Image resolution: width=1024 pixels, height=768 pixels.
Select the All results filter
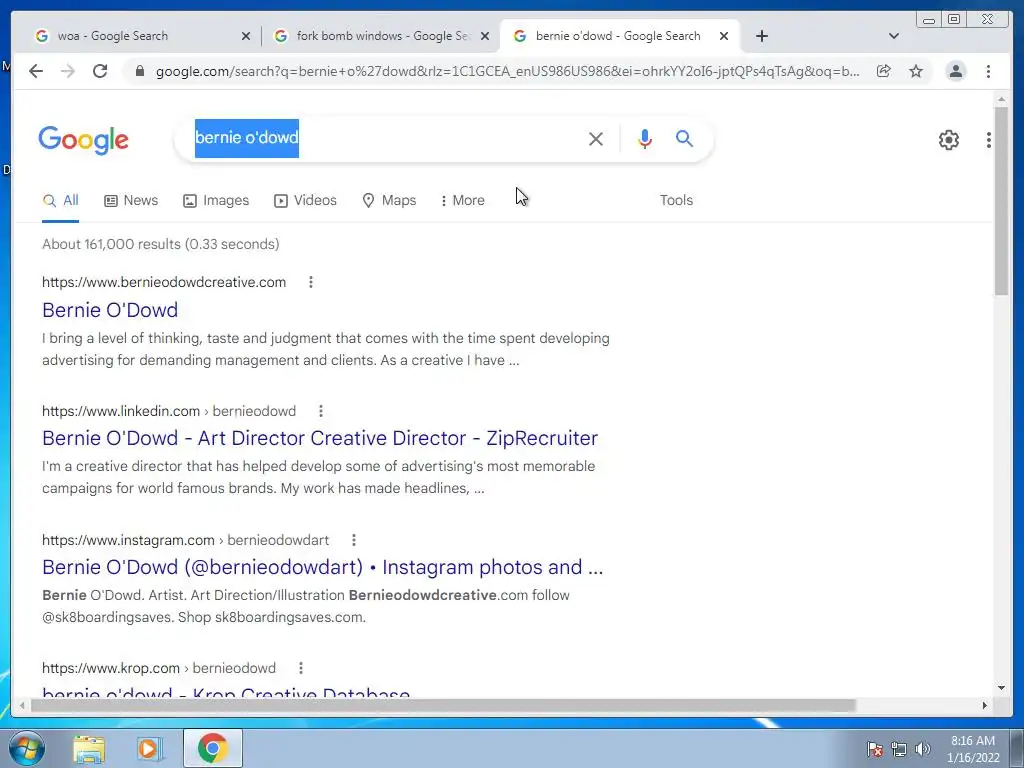(60, 200)
